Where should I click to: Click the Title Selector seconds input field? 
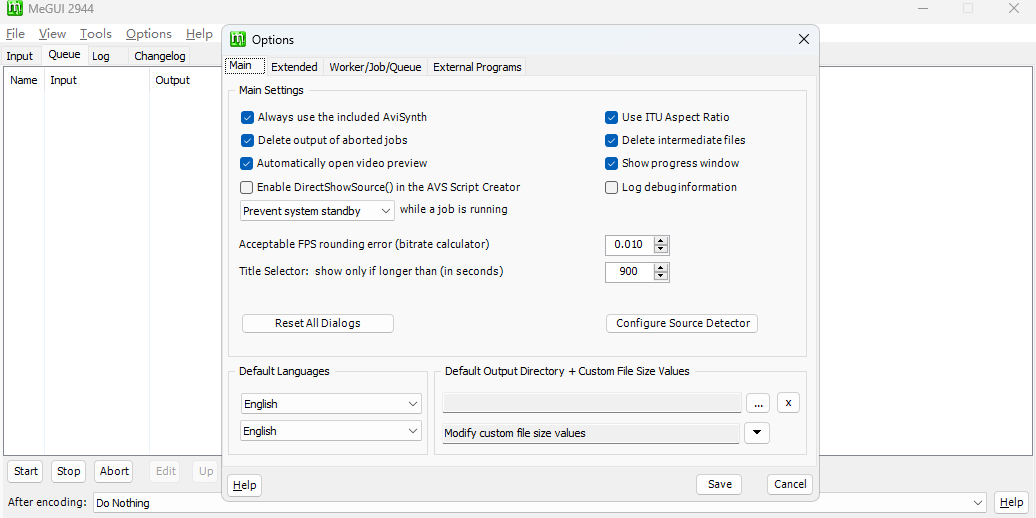[x=629, y=272]
